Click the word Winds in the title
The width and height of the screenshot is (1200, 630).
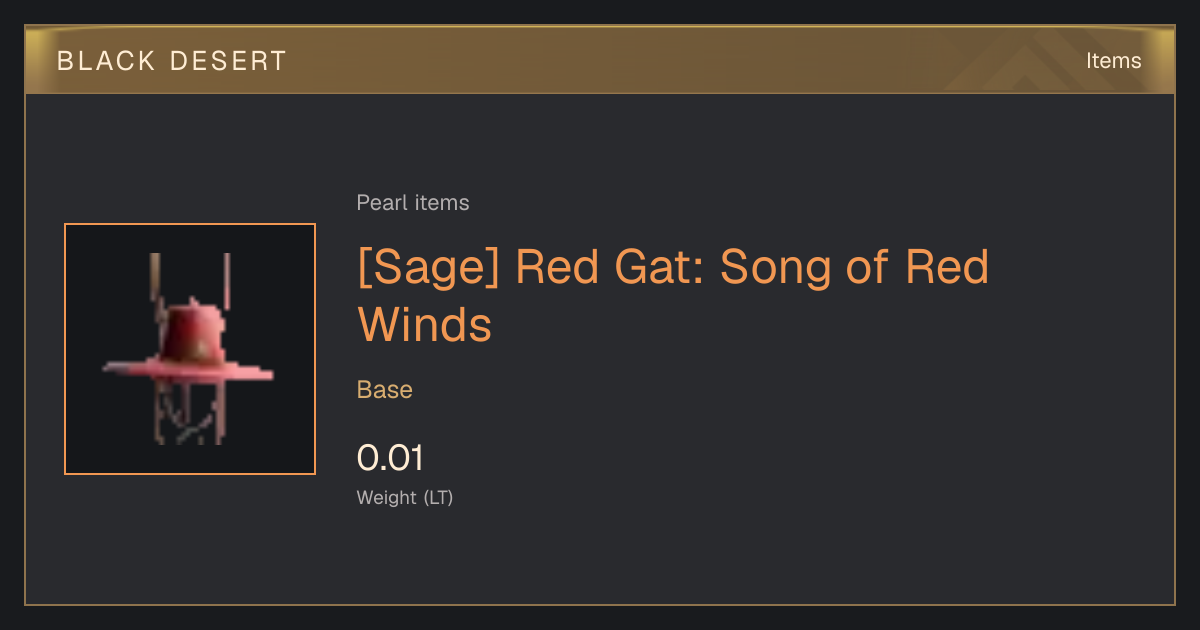coord(425,325)
